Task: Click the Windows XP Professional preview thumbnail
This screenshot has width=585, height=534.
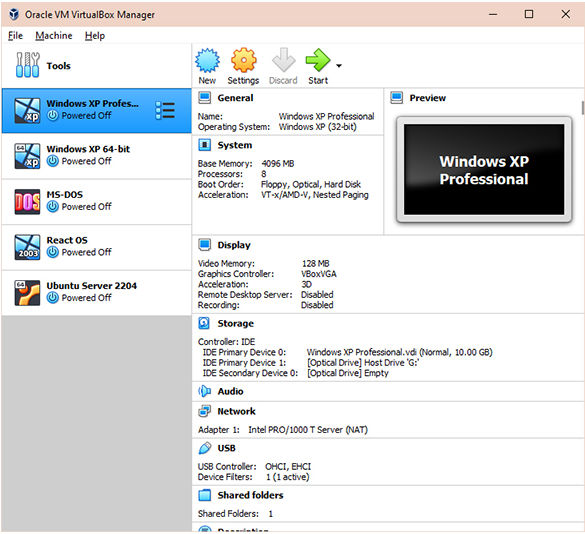Action: click(x=484, y=169)
